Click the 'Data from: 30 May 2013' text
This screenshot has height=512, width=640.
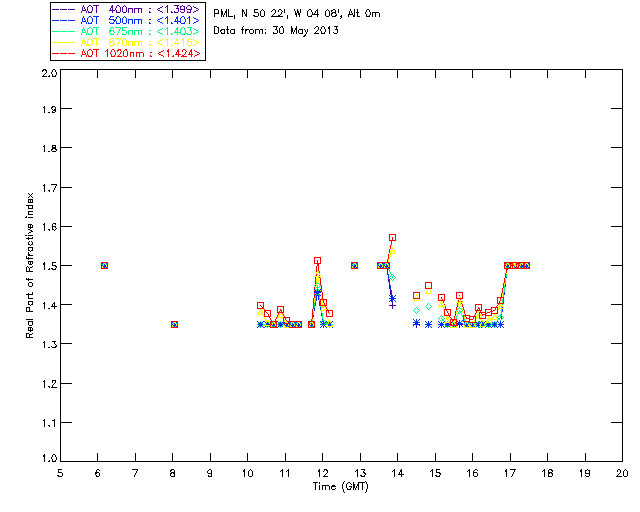[276, 30]
